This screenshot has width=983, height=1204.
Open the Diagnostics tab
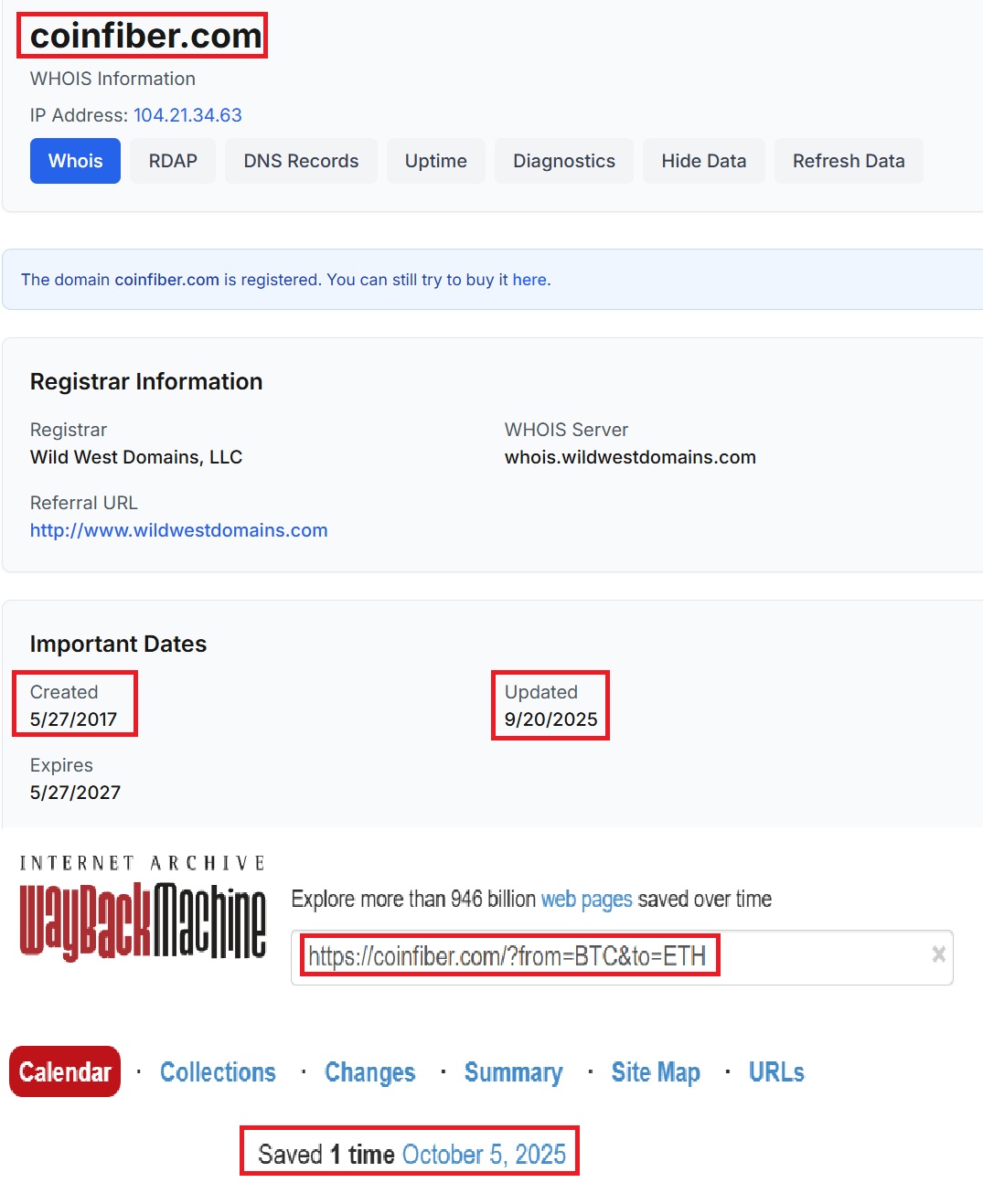563,161
